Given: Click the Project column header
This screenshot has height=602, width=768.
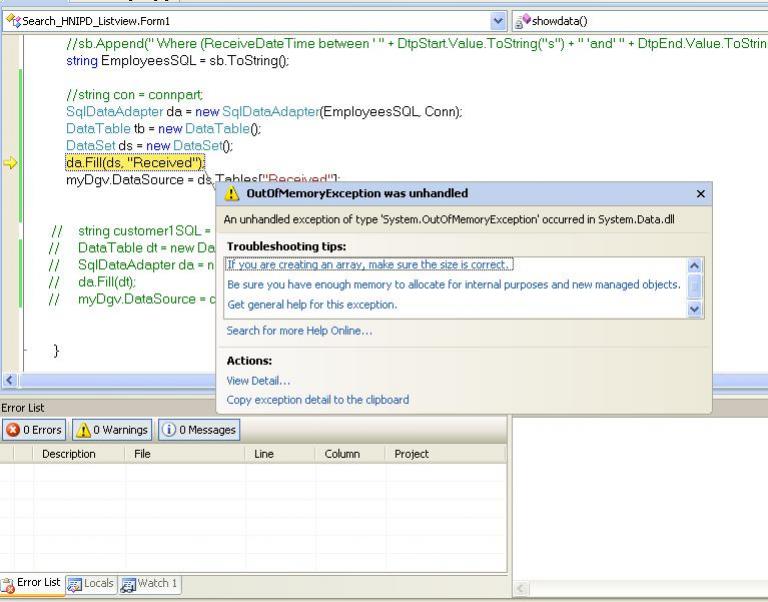Looking at the screenshot, I should click(x=411, y=454).
